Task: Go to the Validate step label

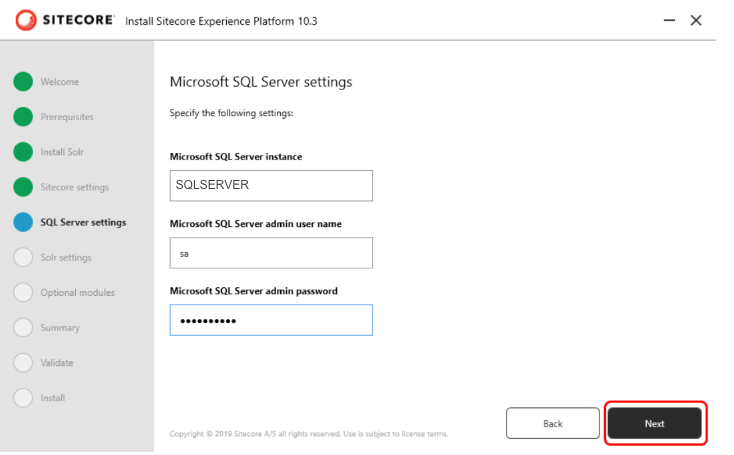Action: click(x=57, y=363)
